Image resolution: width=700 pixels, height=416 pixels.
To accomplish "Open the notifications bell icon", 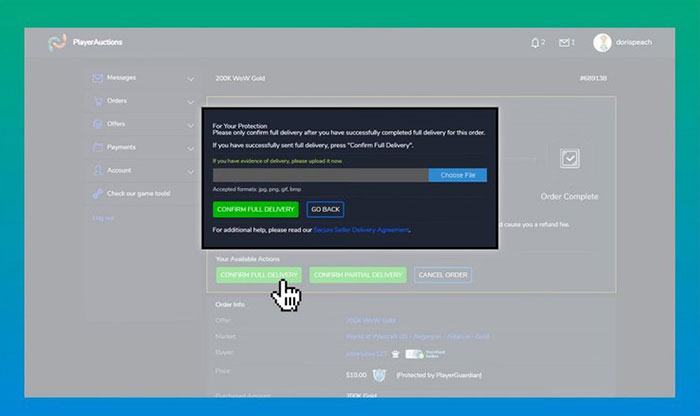I will coord(535,43).
